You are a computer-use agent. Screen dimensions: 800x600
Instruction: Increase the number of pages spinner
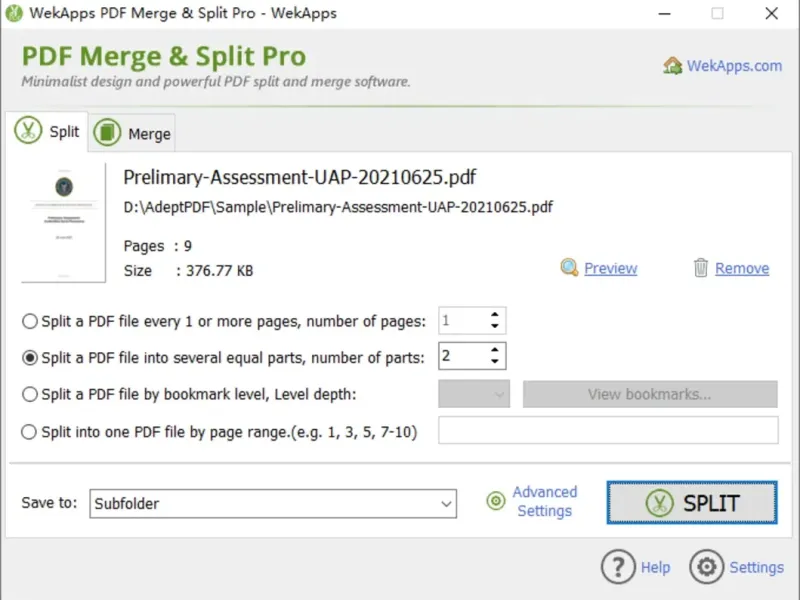[494, 315]
